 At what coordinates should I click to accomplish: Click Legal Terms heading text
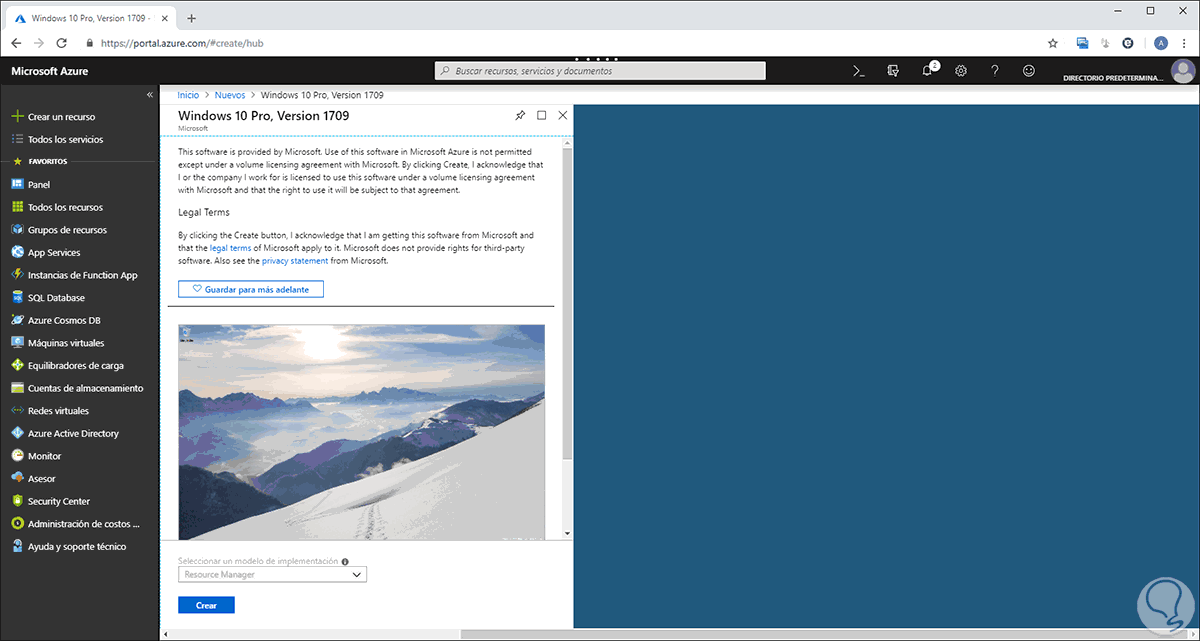click(204, 212)
